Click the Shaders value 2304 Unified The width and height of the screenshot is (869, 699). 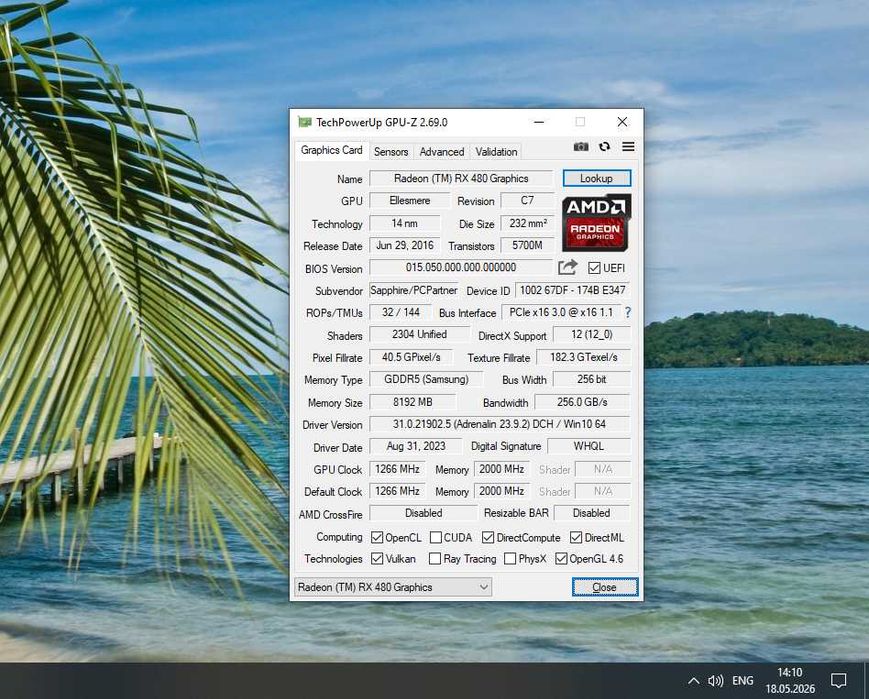[x=420, y=335]
